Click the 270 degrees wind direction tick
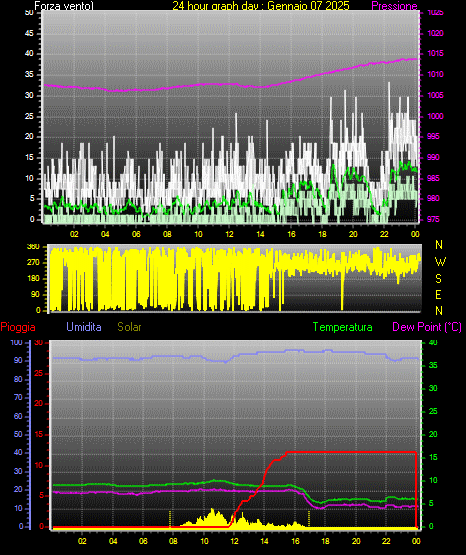 pos(34,263)
